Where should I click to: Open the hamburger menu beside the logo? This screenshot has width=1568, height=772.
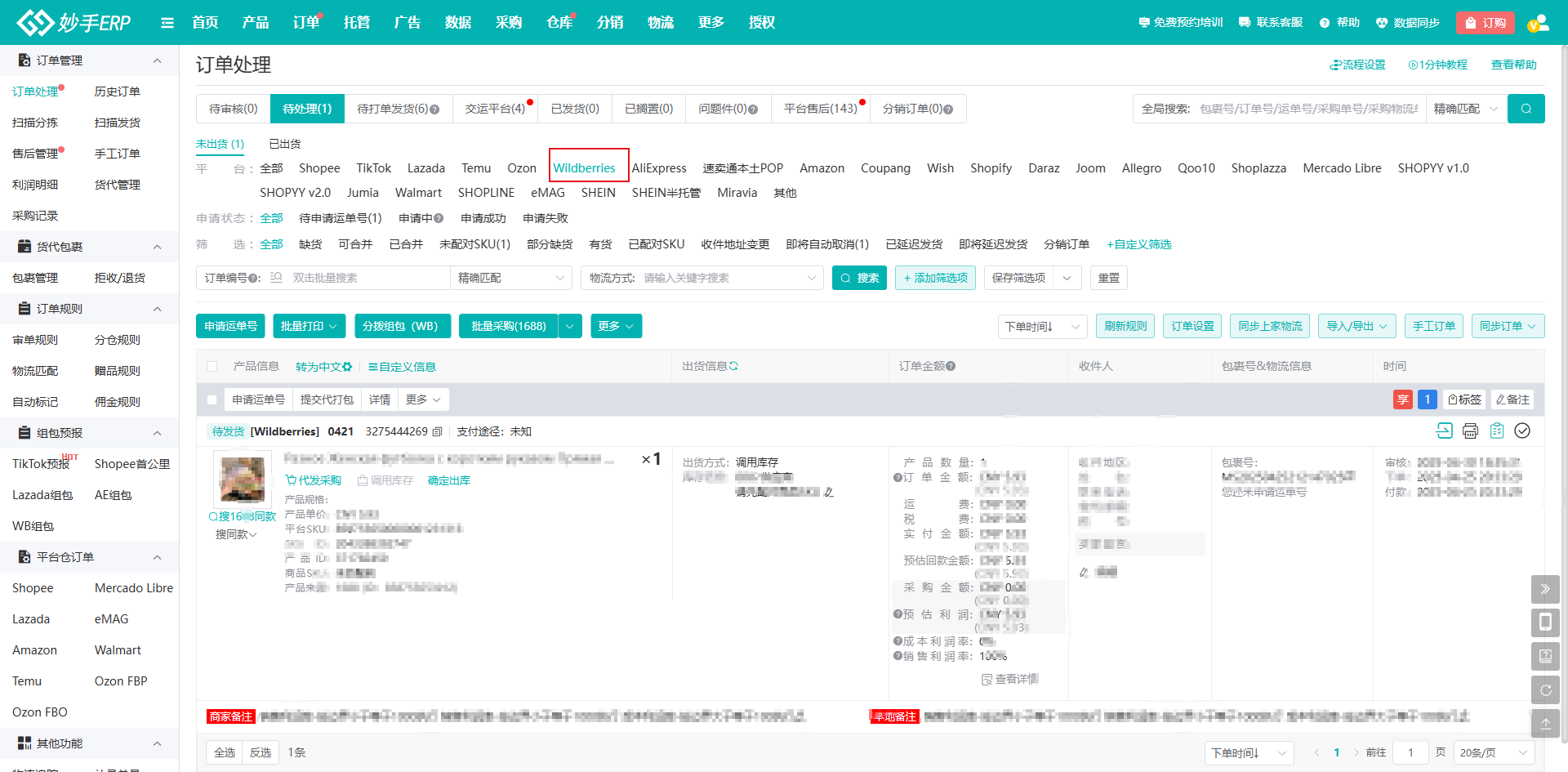167,23
